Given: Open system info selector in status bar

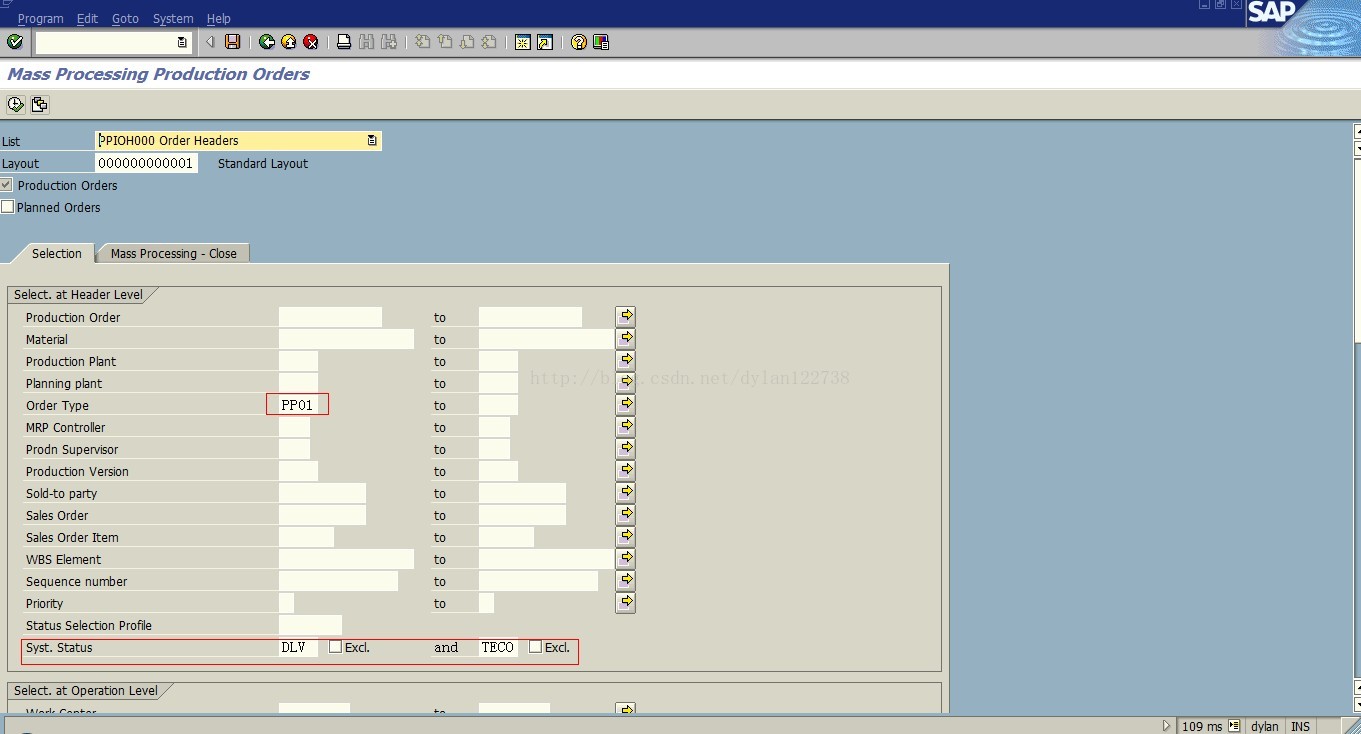Looking at the screenshot, I should click(x=1234, y=726).
